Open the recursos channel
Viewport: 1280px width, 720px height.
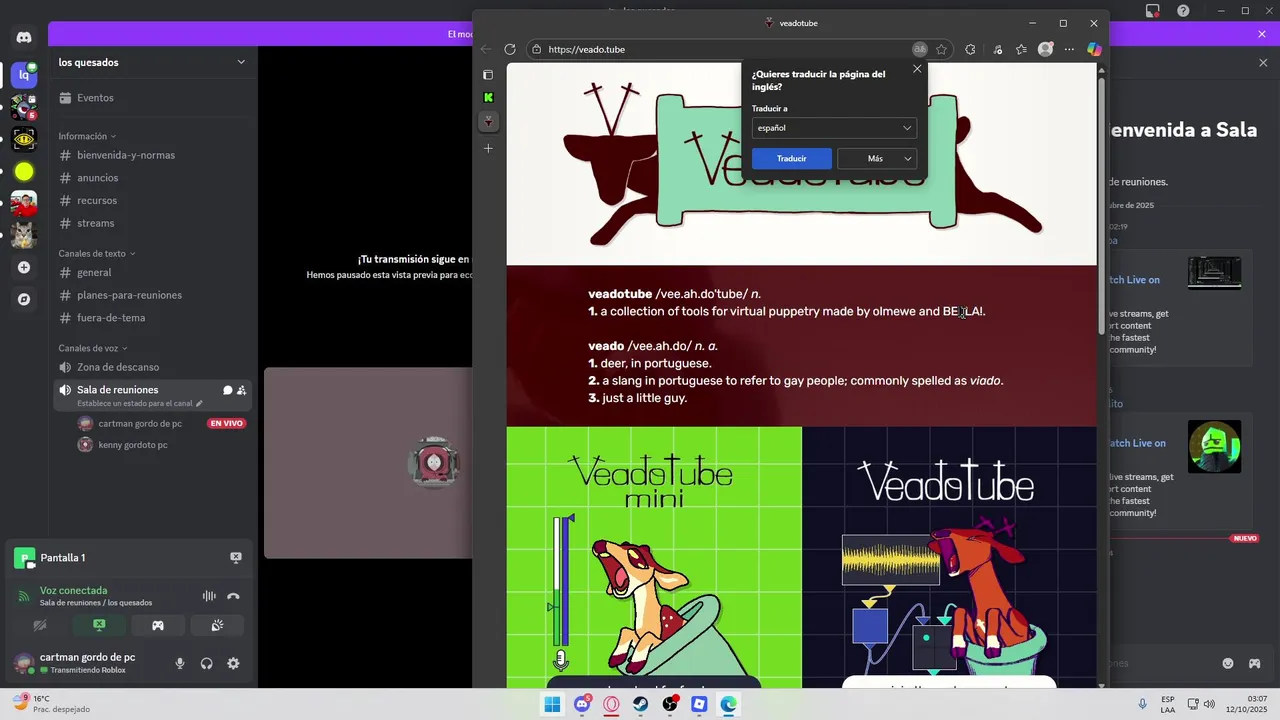click(152, 201)
